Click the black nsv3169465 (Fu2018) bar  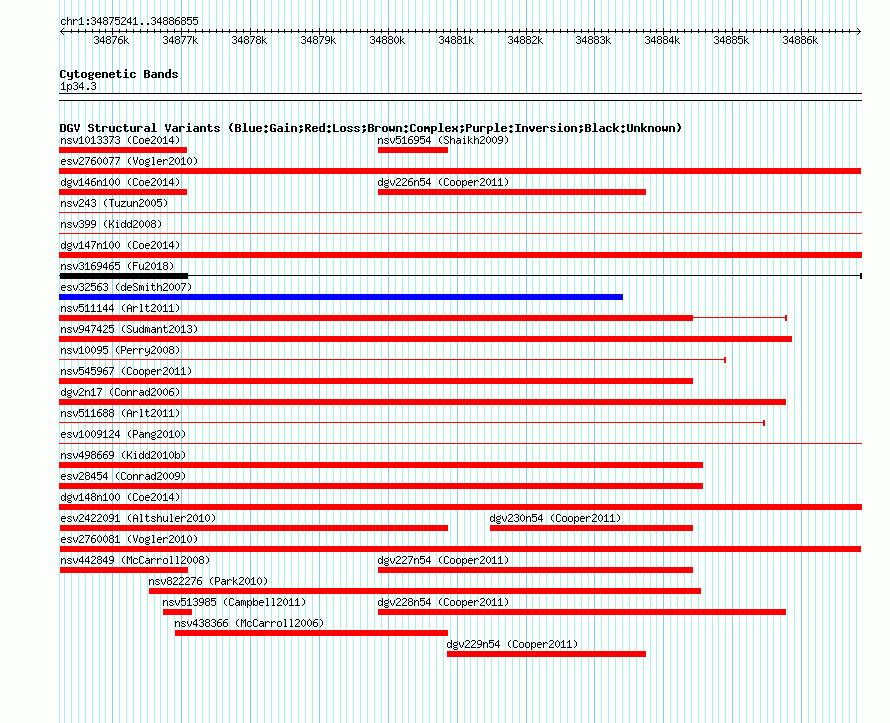(123, 276)
